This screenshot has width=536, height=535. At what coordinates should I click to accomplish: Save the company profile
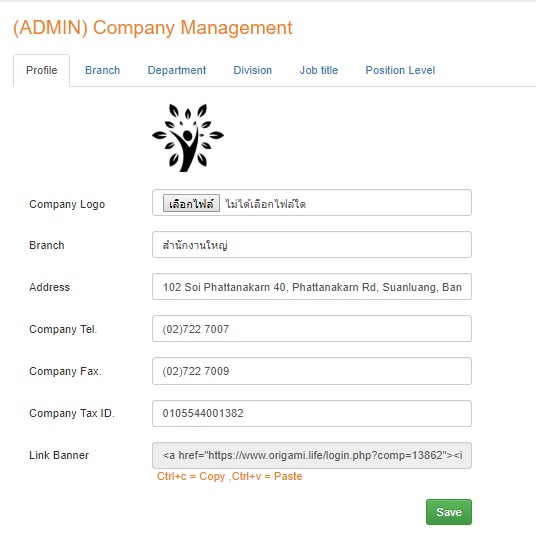point(449,512)
